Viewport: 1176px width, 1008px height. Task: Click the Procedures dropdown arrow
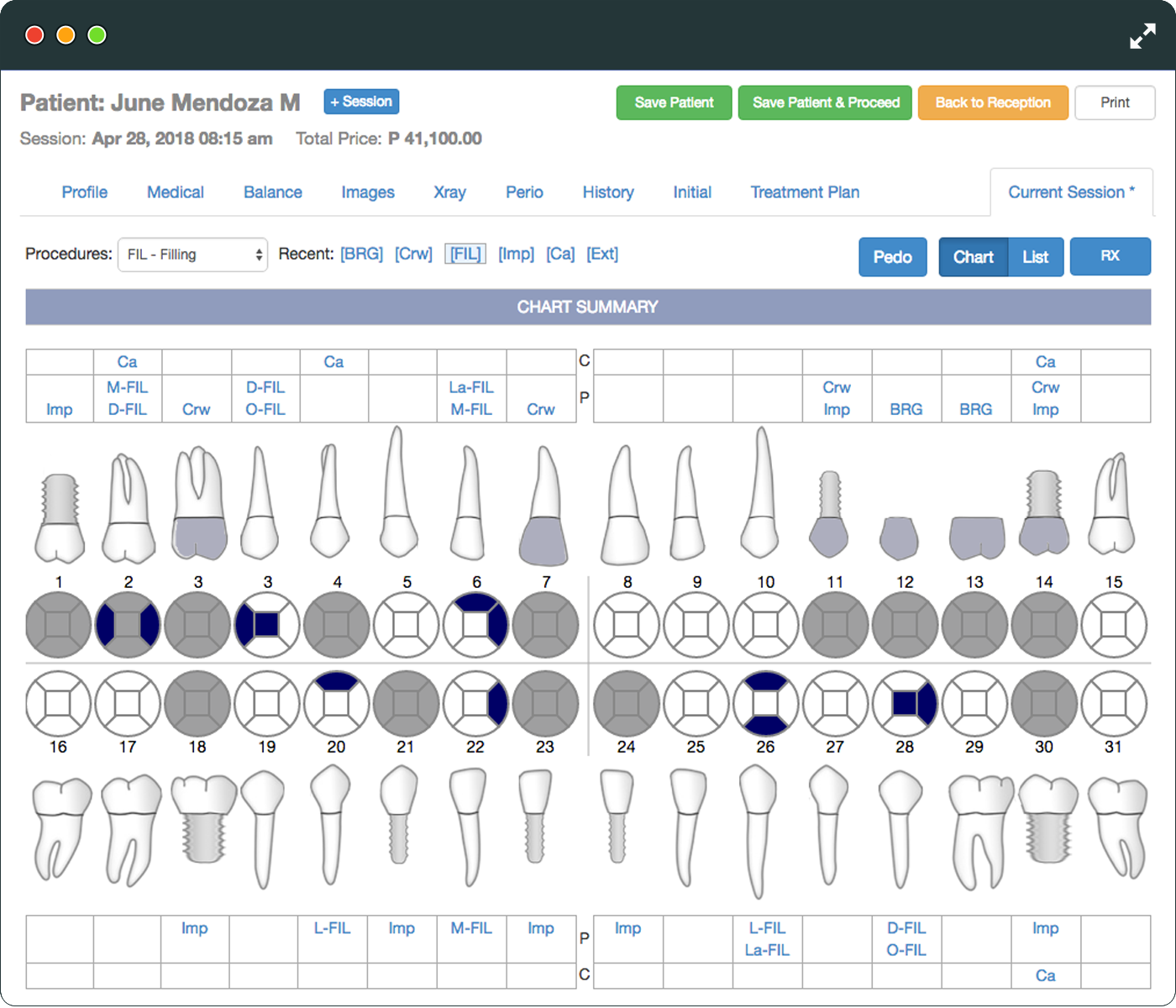point(259,255)
